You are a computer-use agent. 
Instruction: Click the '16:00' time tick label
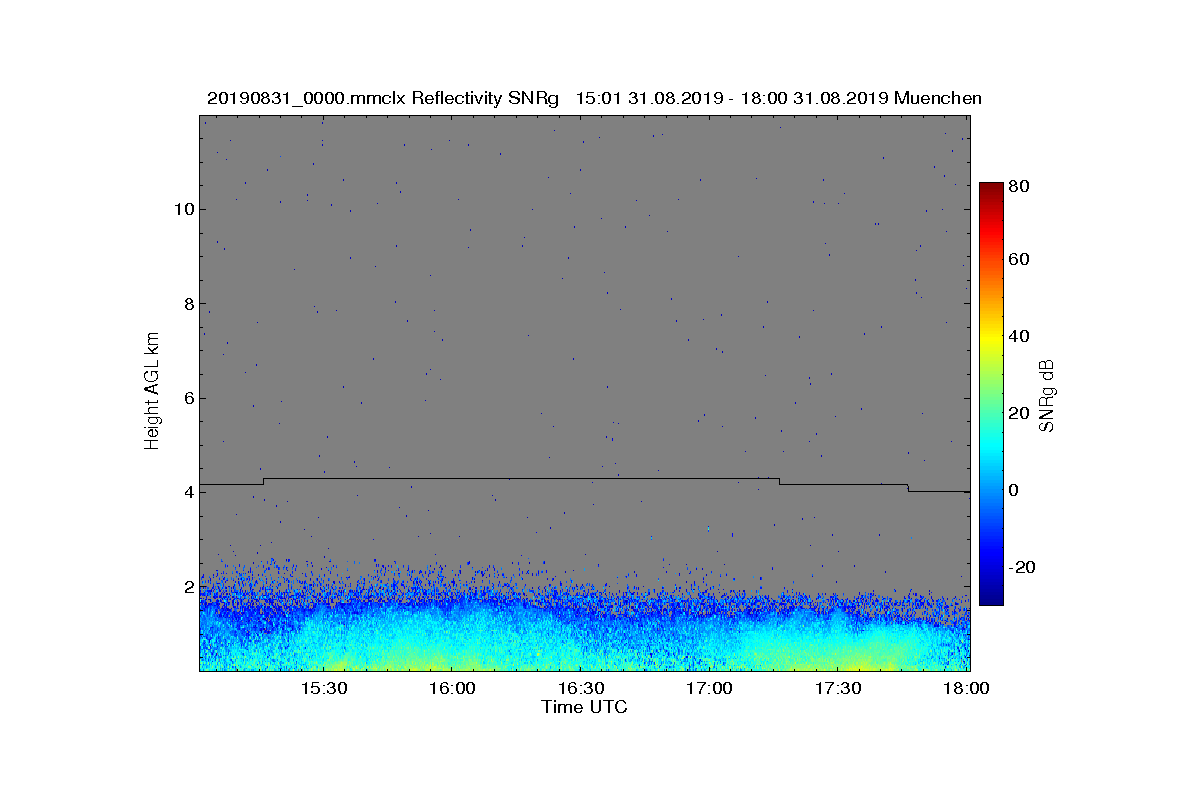452,688
